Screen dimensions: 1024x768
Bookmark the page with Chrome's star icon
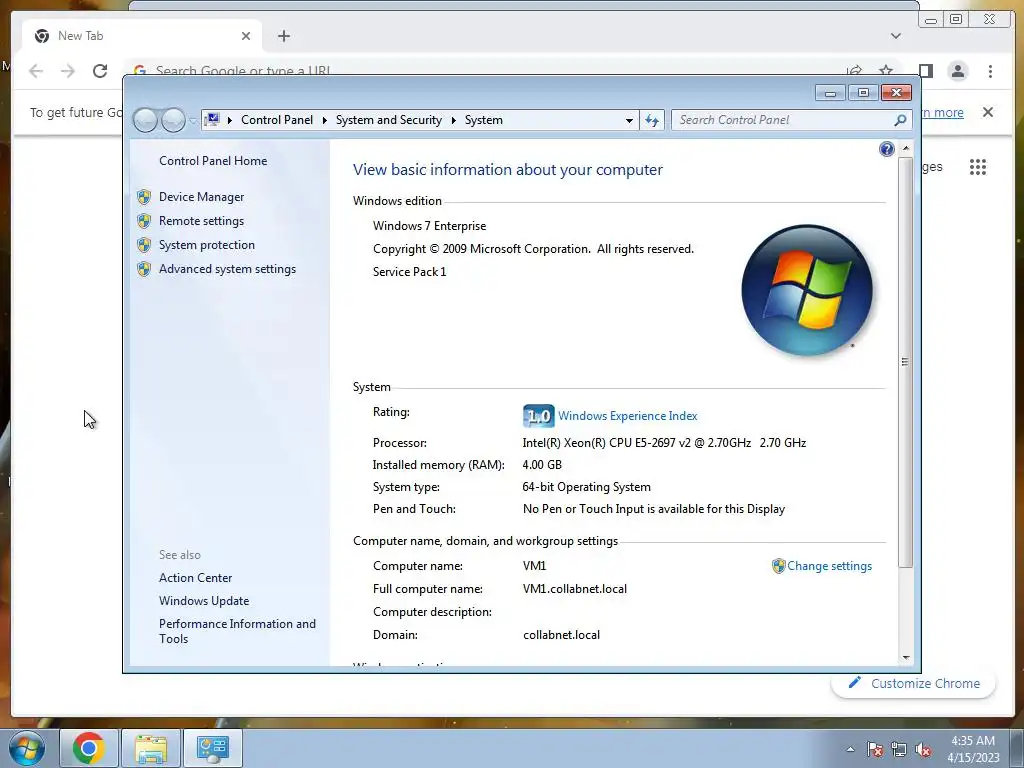point(886,70)
